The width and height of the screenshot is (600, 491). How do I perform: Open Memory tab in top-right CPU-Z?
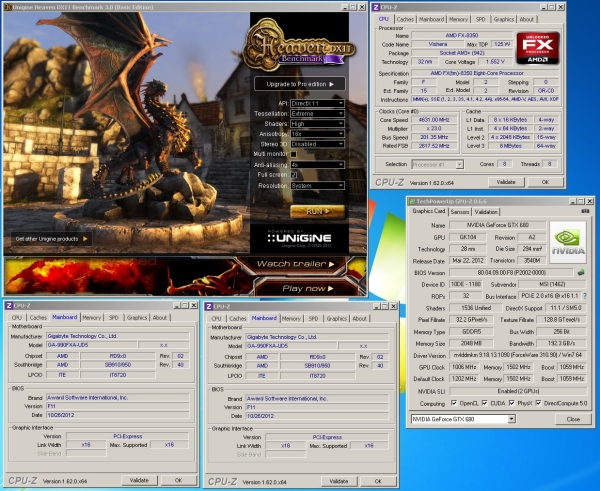(458, 19)
